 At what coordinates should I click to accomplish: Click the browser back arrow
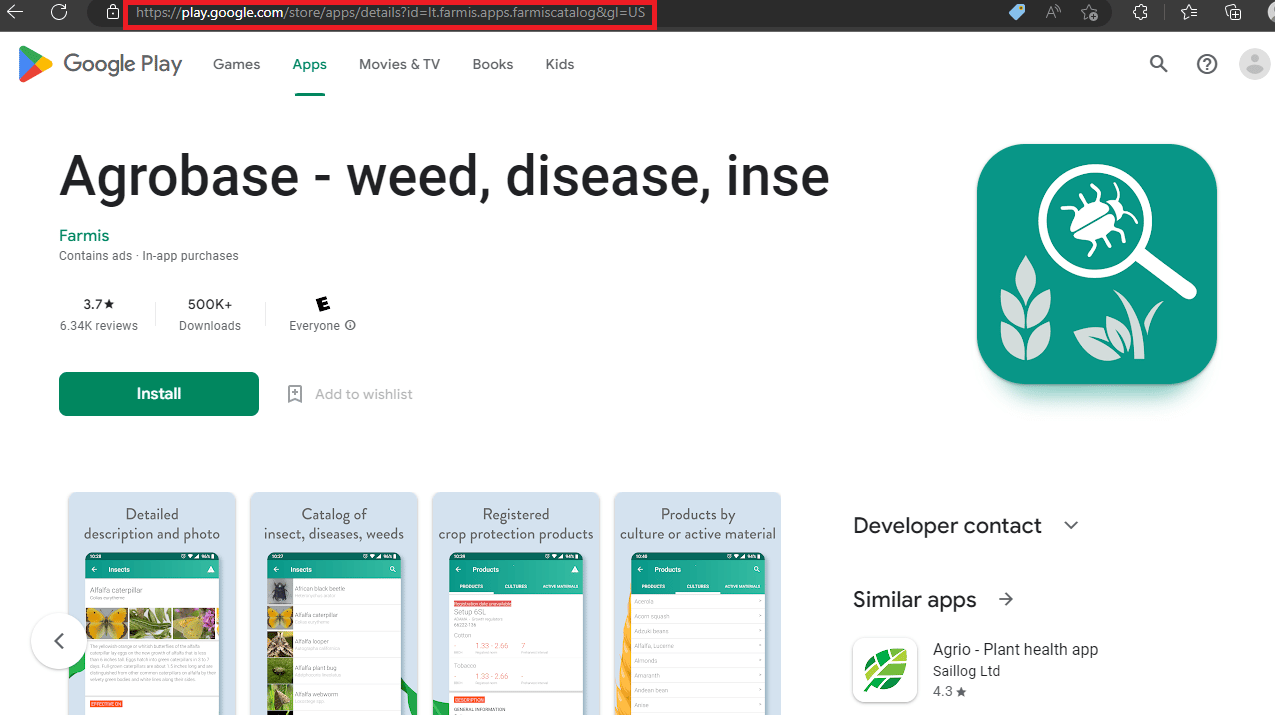click(x=16, y=12)
